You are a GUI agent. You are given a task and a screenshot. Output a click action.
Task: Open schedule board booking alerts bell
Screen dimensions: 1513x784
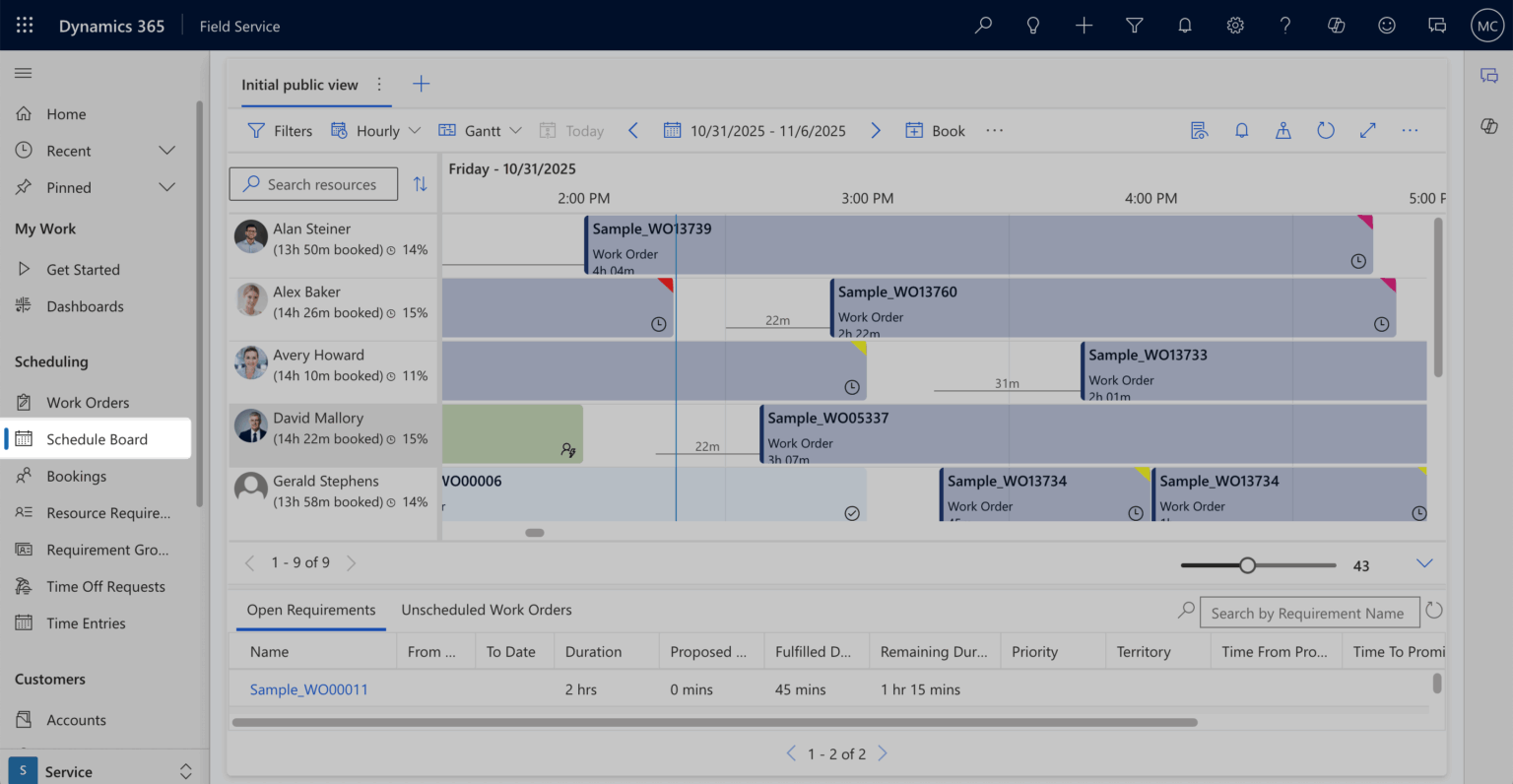(x=1241, y=129)
